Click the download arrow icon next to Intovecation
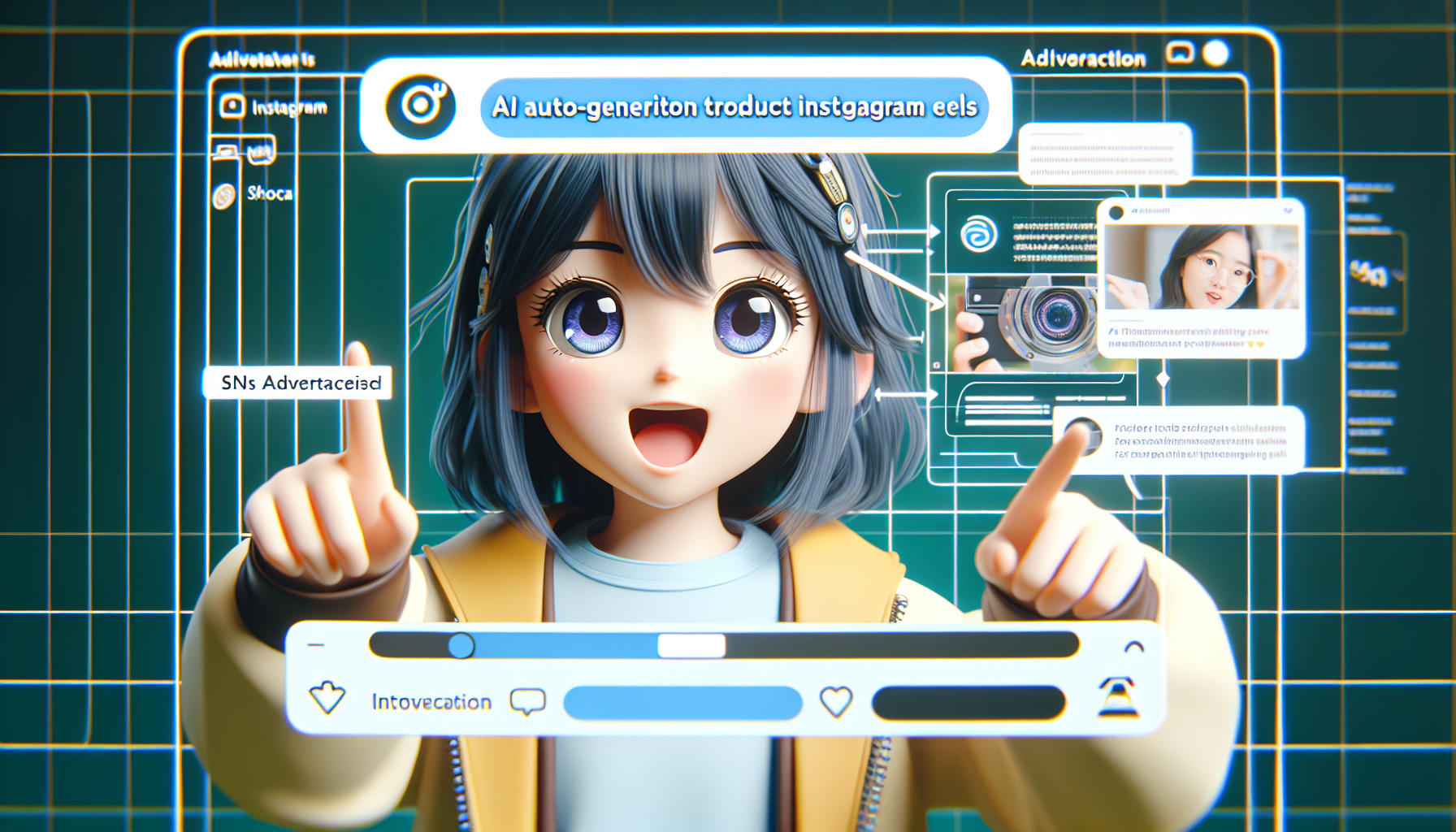Image resolution: width=1456 pixels, height=832 pixels. [x=327, y=697]
